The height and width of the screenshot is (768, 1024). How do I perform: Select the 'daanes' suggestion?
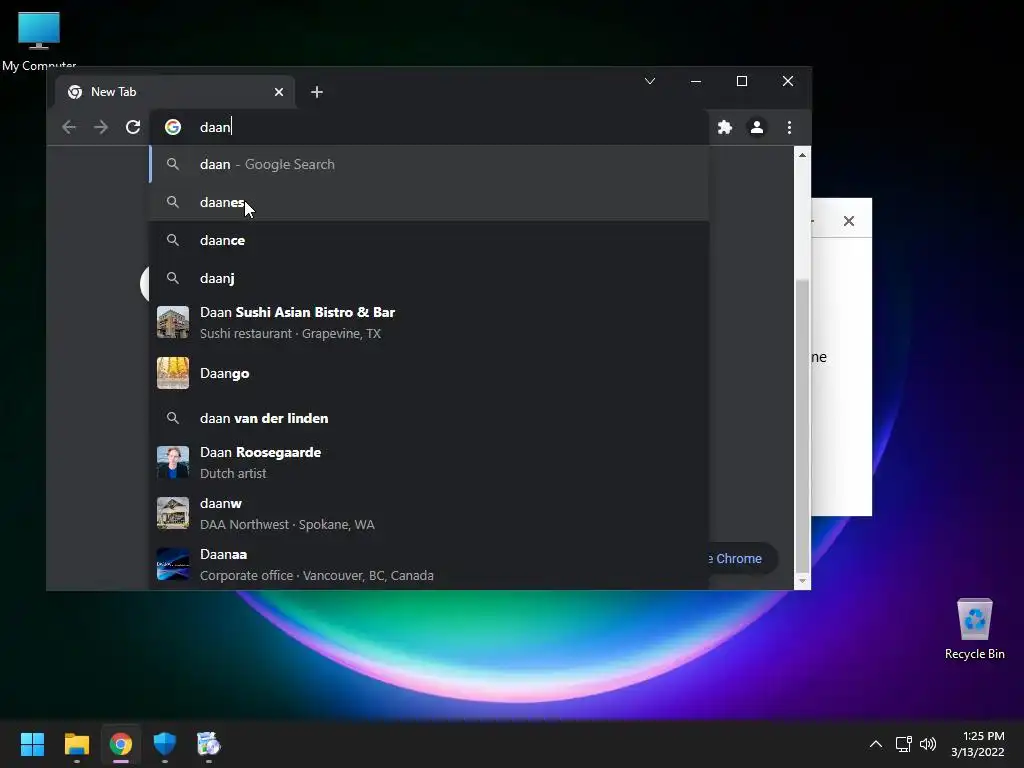coord(430,202)
